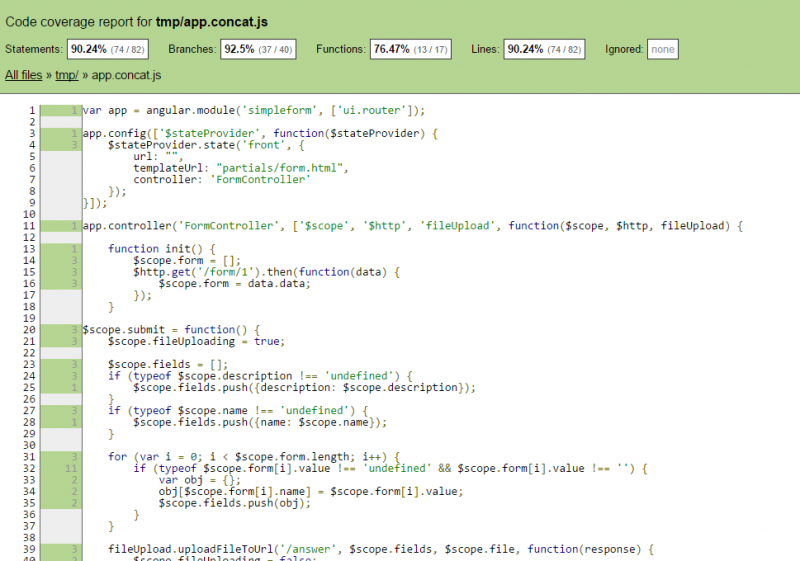800x561 pixels.
Task: Click the 'fileUpload.uploadFileToUrl' code line
Action: point(380,549)
